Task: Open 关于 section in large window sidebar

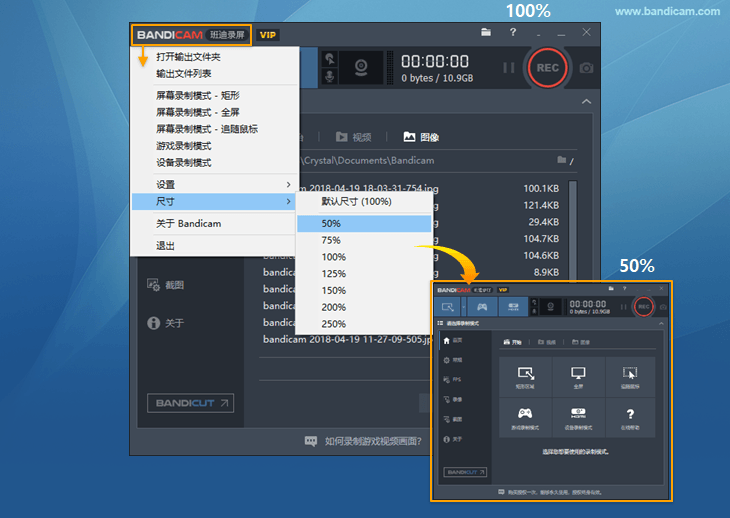Action: pos(166,323)
